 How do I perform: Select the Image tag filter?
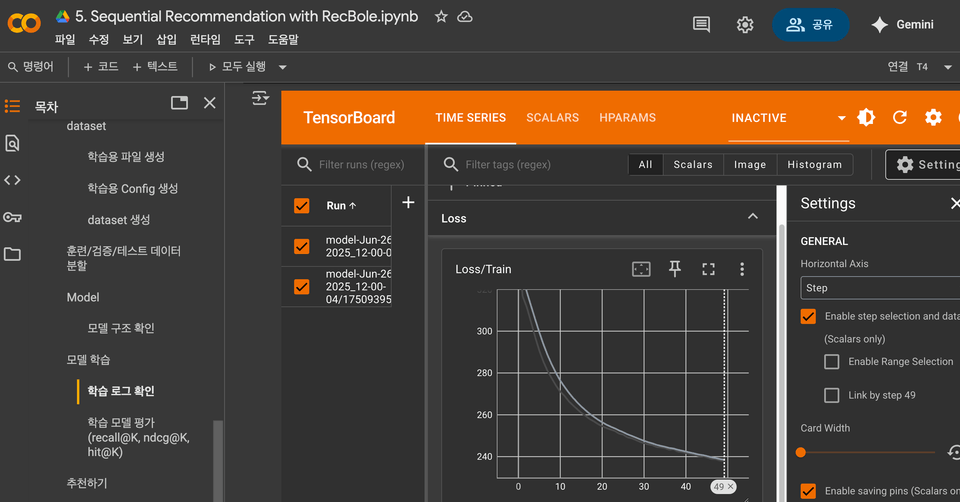(750, 165)
